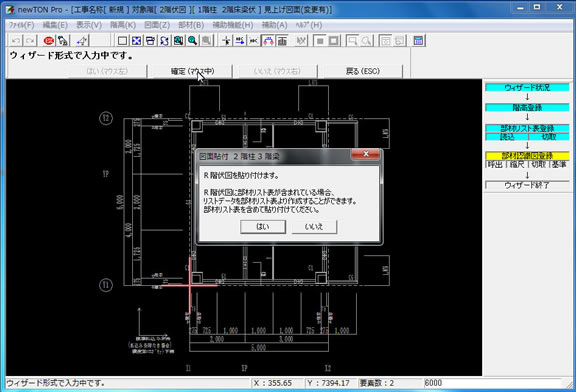This screenshot has width=576, height=392.
Task: Click the 縮尺 sub-step
Action: tap(517, 165)
